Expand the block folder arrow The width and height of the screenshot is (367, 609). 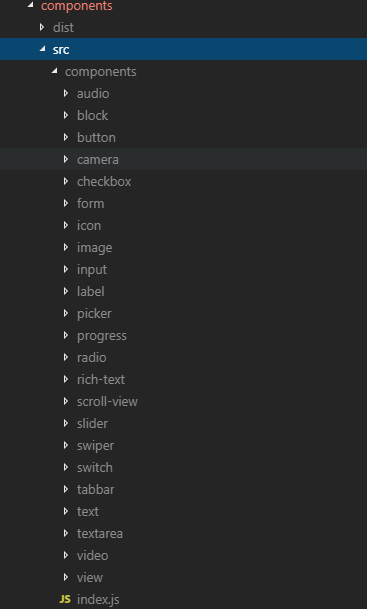(66, 115)
